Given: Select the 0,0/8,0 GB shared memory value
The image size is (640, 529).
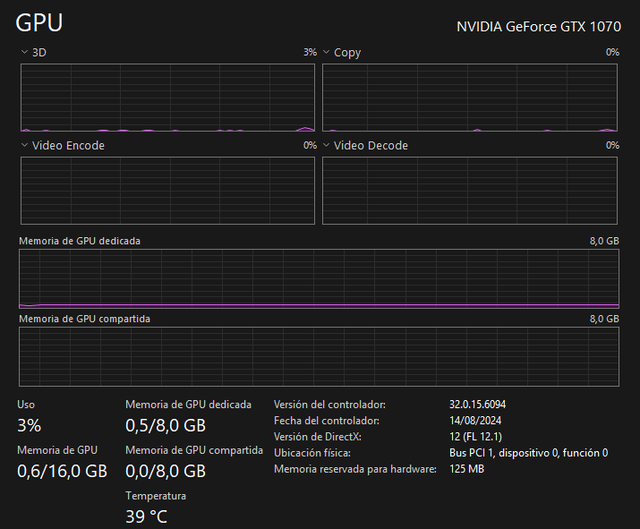Looking at the screenshot, I should (x=165, y=471).
